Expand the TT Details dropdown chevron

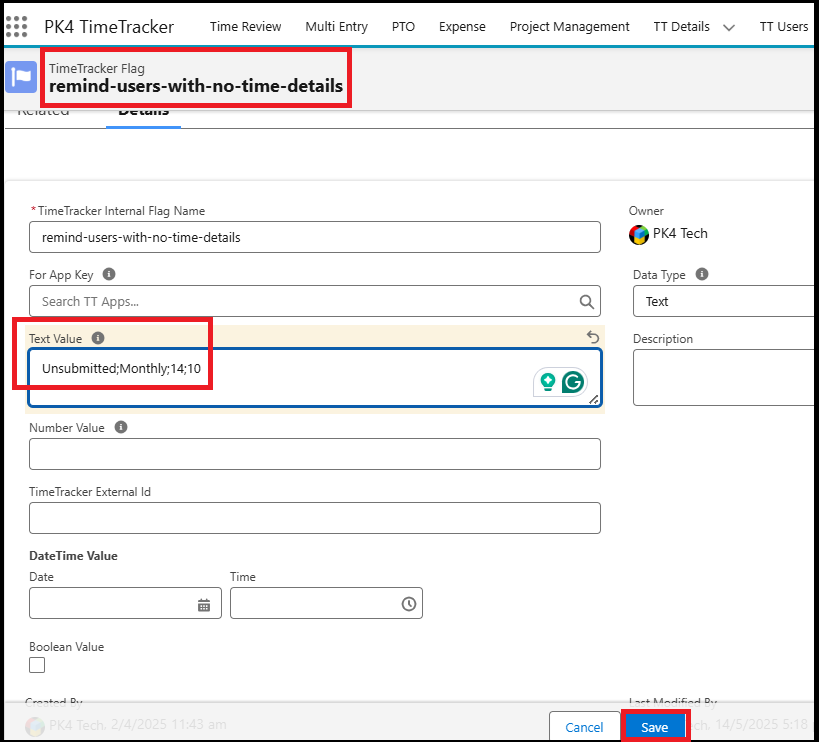tap(729, 28)
